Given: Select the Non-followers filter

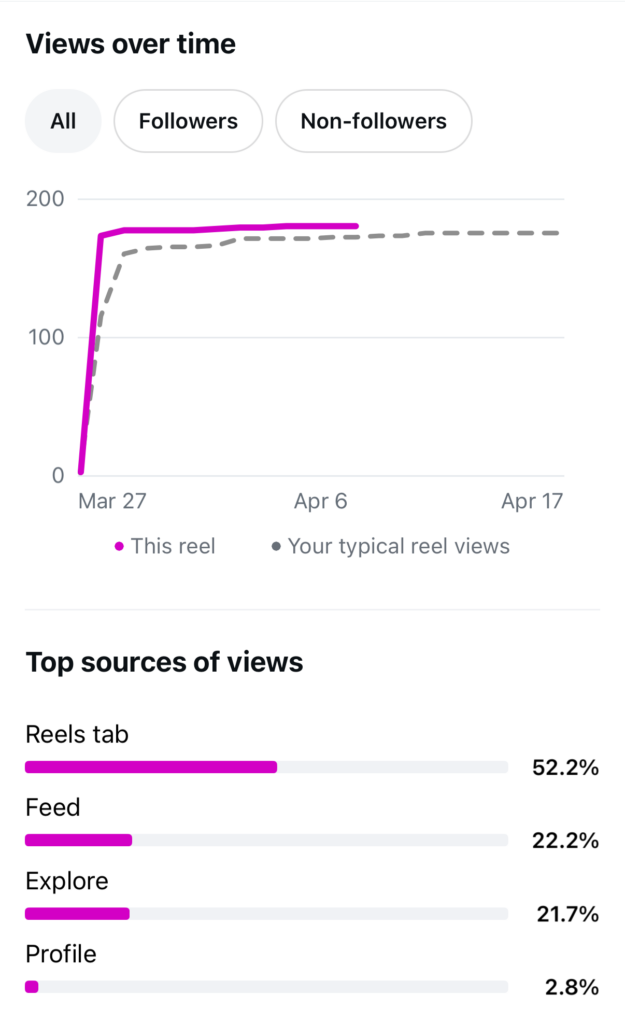Looking at the screenshot, I should (x=373, y=120).
